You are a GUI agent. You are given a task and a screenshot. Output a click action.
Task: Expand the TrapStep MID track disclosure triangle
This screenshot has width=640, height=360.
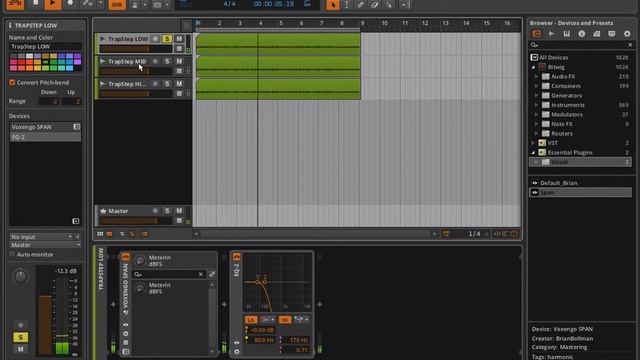tap(102, 61)
